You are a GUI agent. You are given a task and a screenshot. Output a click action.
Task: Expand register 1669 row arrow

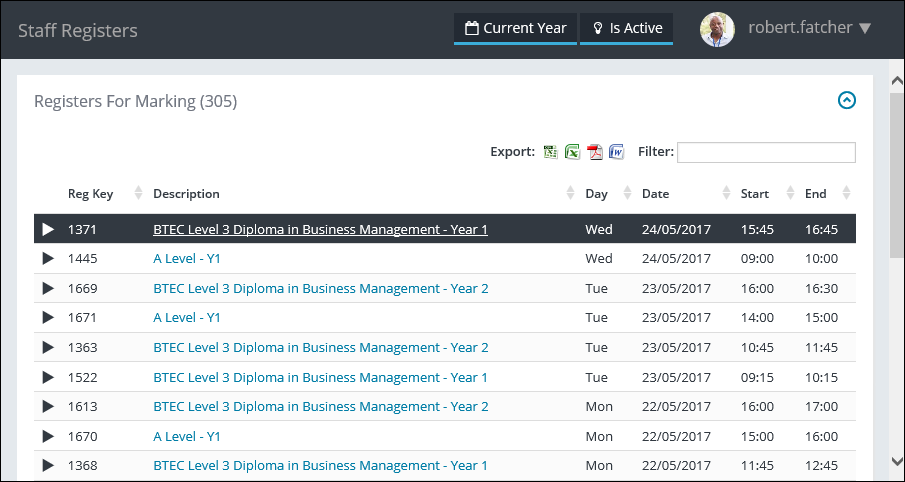pos(48,289)
